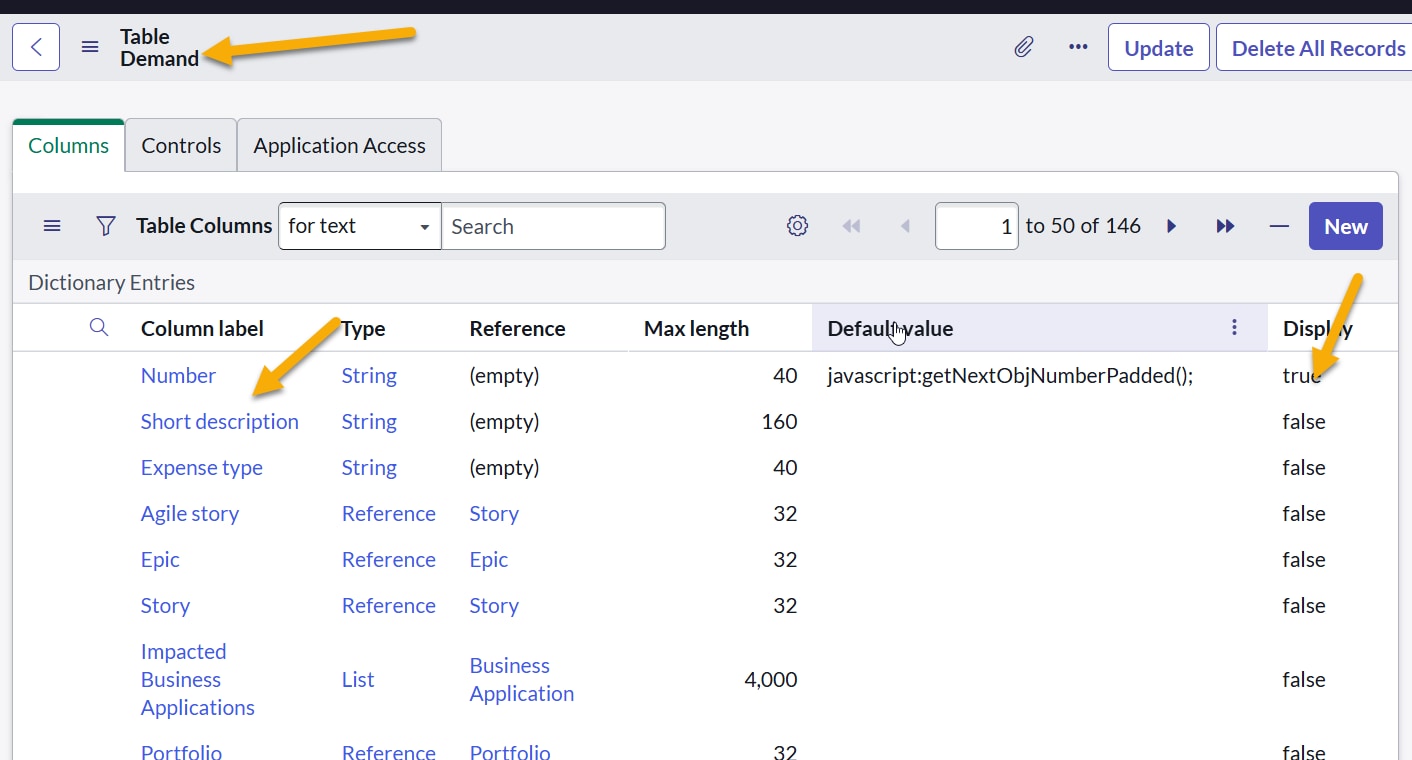
Task: Open the form context menu hamburger icon
Action: click(x=90, y=47)
